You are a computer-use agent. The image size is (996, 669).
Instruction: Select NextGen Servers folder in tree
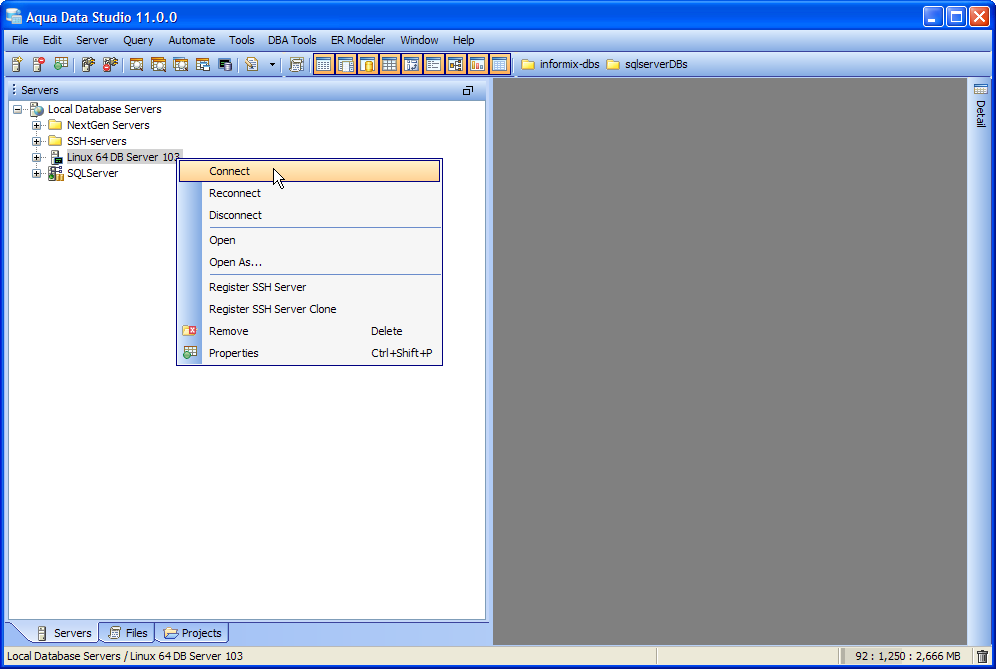[x=108, y=125]
